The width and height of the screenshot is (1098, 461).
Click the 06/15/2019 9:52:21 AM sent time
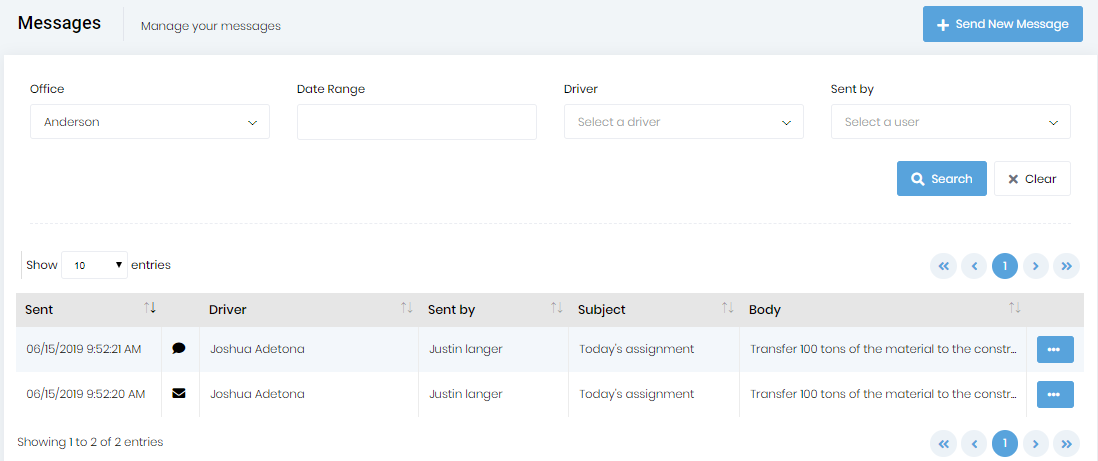coord(83,349)
